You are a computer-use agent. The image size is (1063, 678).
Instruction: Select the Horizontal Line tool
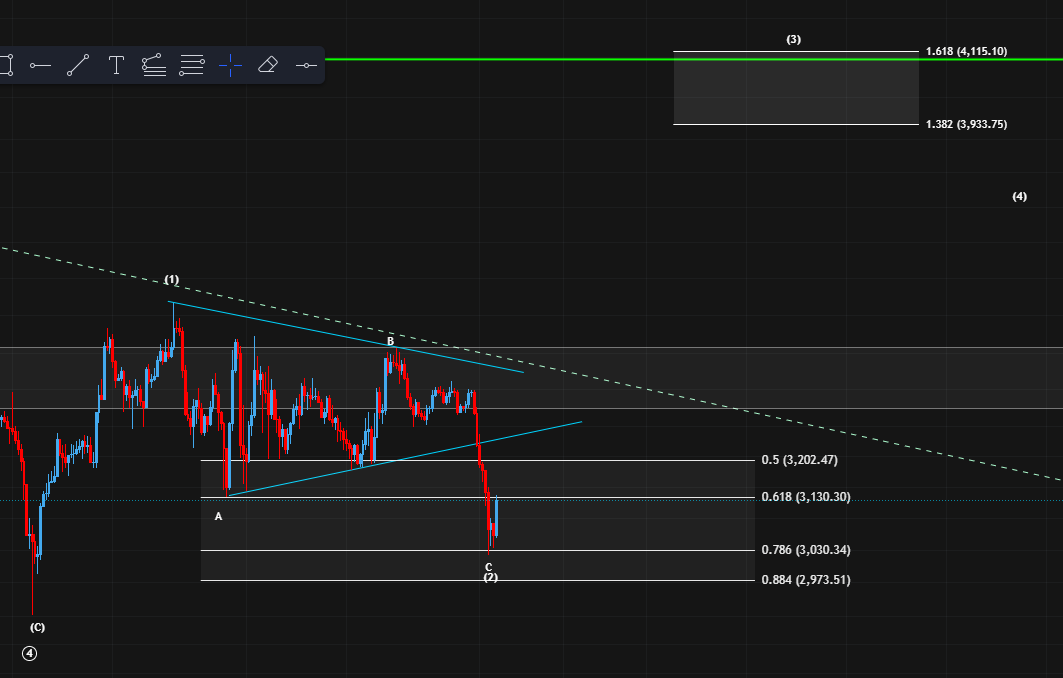click(x=306, y=65)
